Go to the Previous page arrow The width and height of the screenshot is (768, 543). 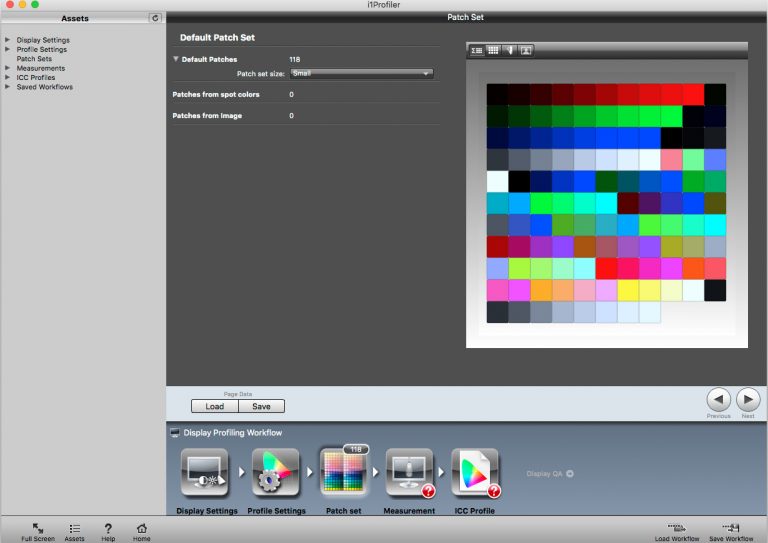click(719, 400)
